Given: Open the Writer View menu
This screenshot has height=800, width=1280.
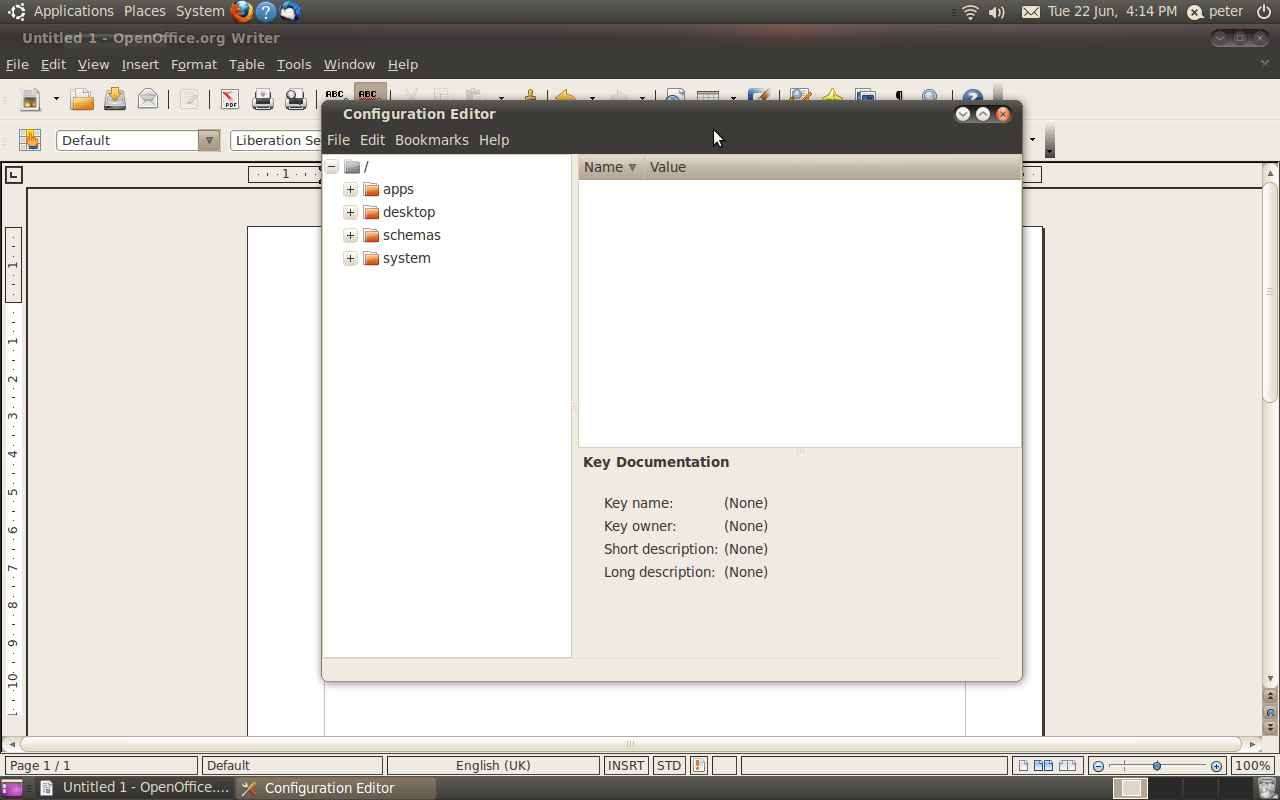Looking at the screenshot, I should 93,64.
